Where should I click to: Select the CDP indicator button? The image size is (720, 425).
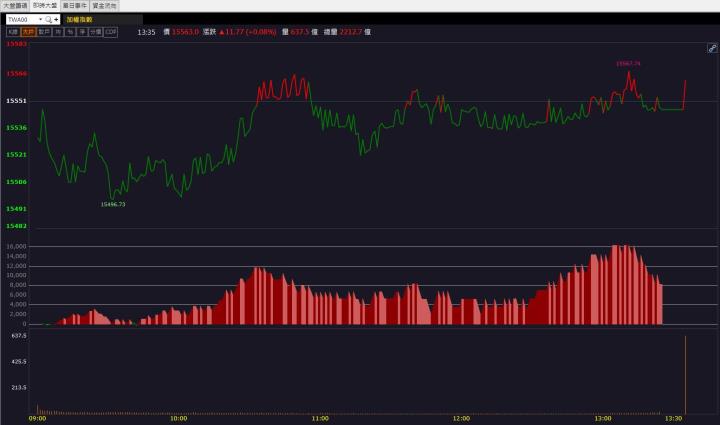coord(110,32)
